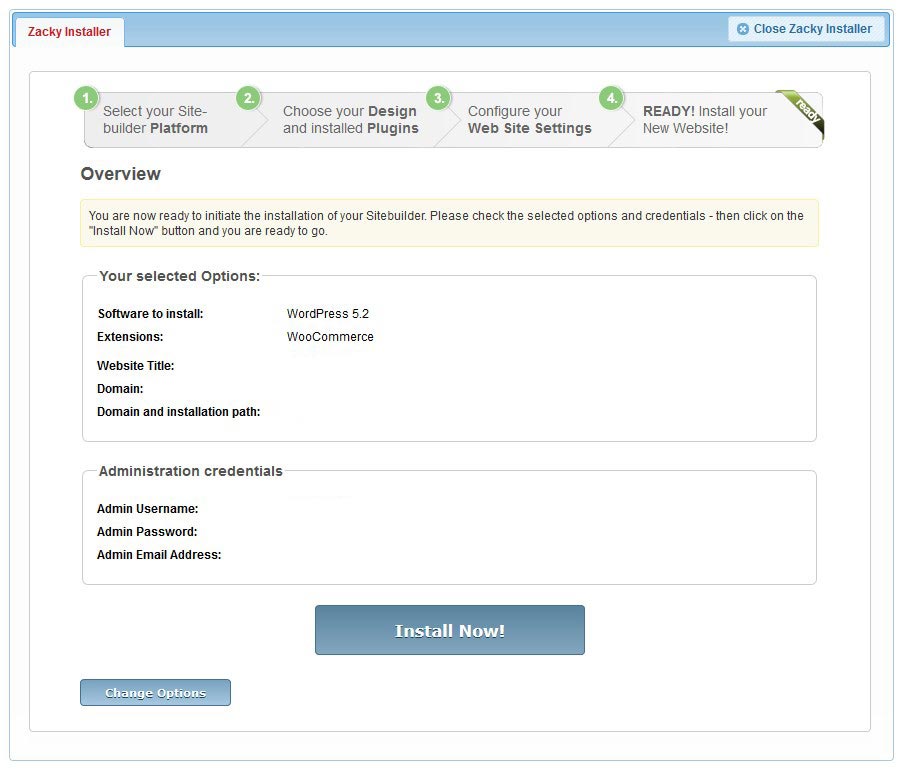This screenshot has height=778, width=903.
Task: Go to Select your Sitebuilder Platform step
Action: [155, 120]
